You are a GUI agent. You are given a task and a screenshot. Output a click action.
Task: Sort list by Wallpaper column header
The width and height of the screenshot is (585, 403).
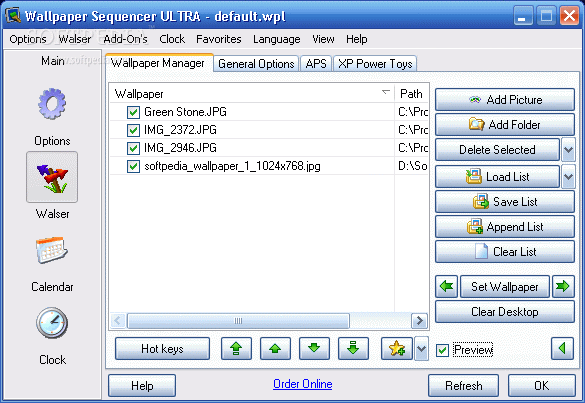click(x=251, y=93)
